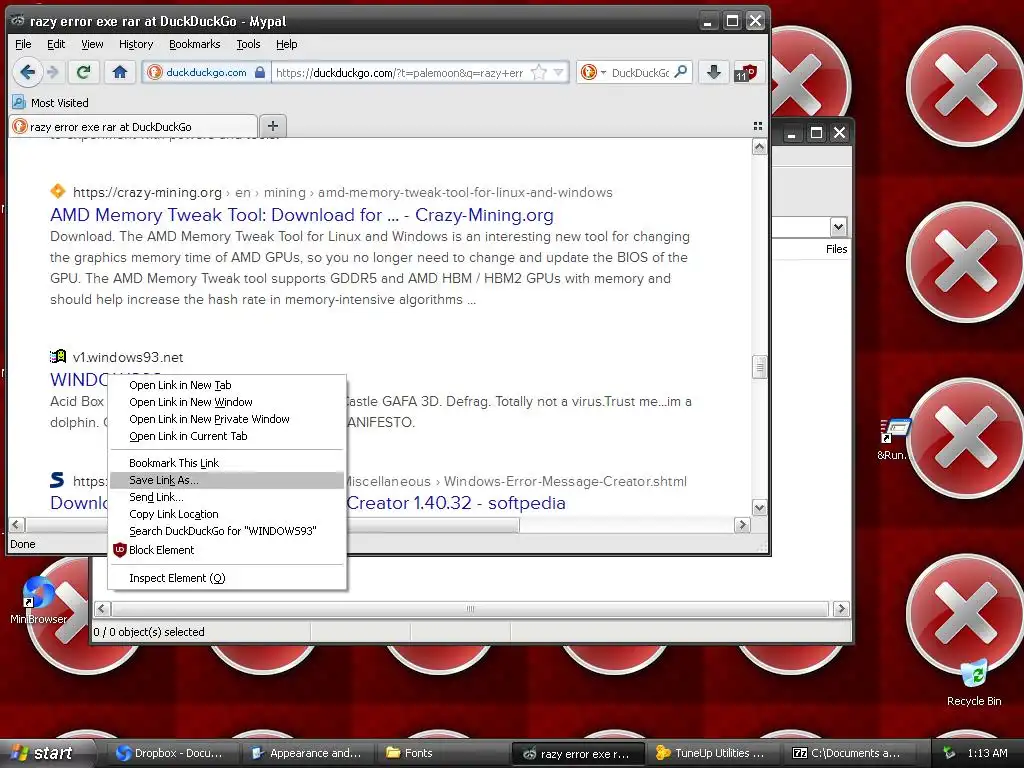Focus the address bar URL field
1024x768 pixels.
click(400, 72)
